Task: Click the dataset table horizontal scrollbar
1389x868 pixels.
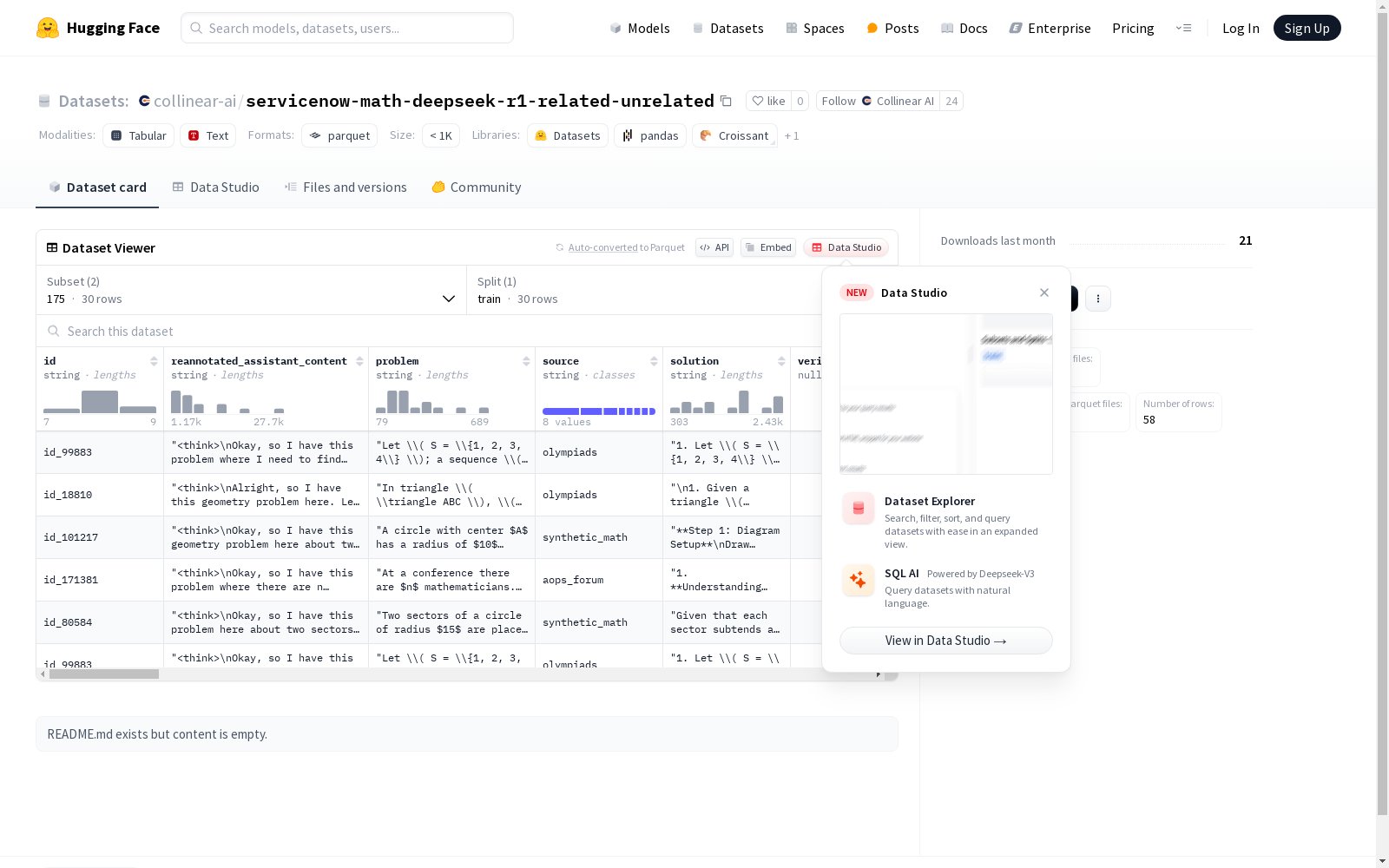Action: (x=104, y=674)
